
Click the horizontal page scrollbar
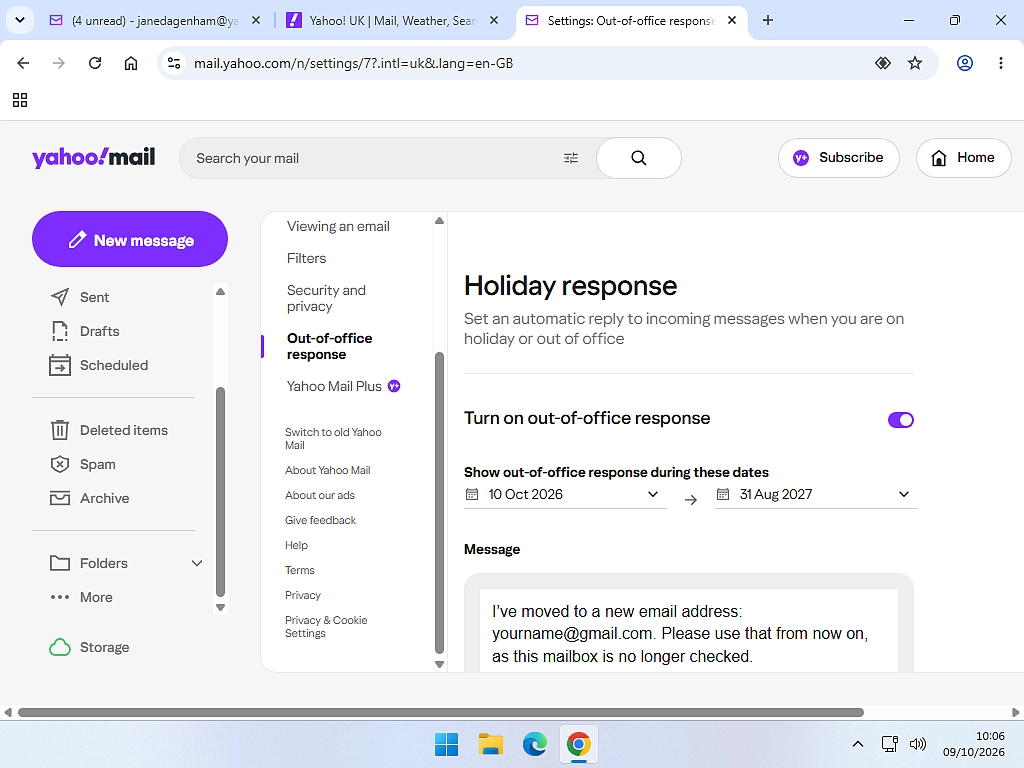coord(441,712)
